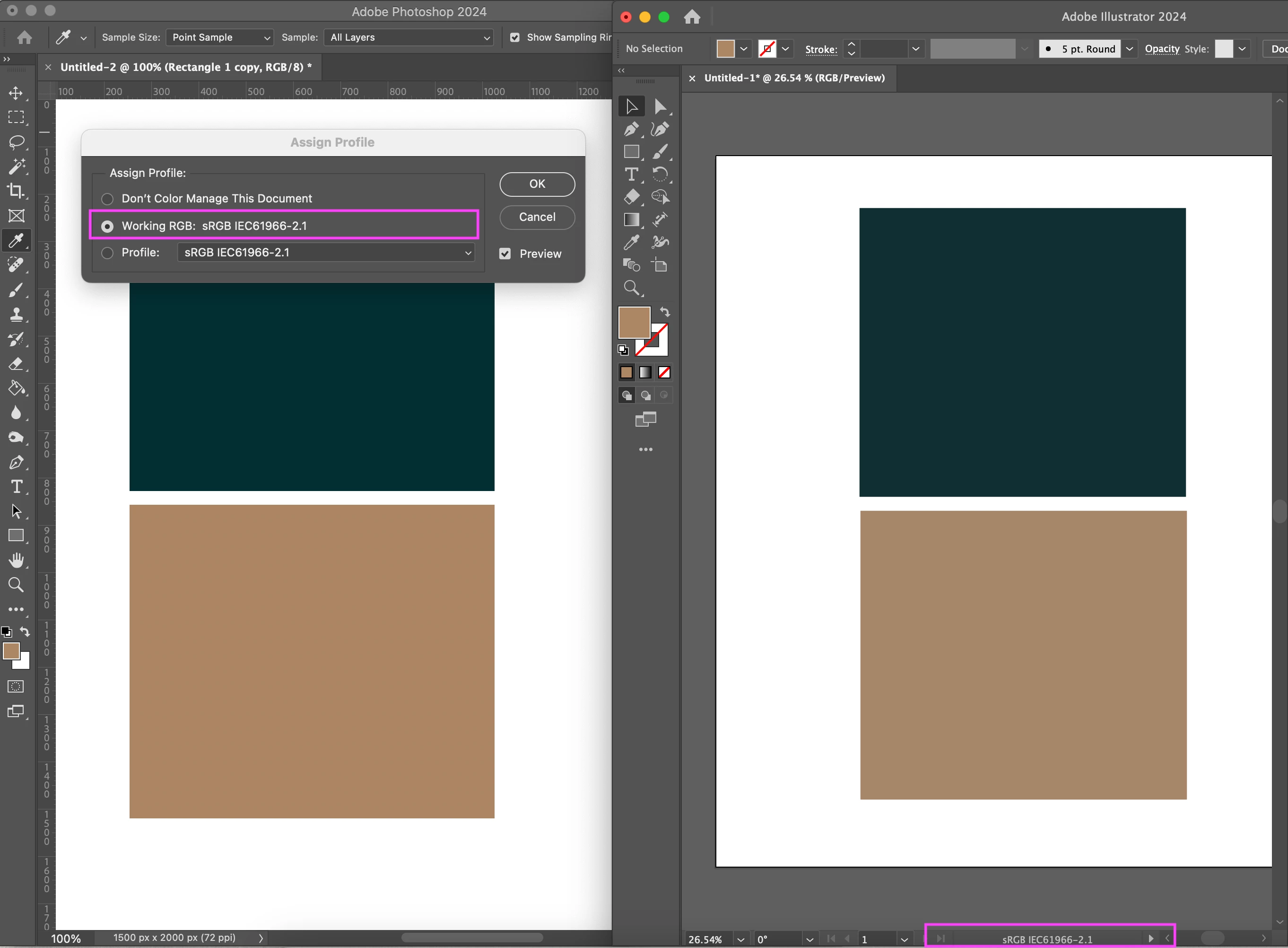Choose the Illustrator Direct Selection tool
1288x948 pixels.
click(660, 107)
